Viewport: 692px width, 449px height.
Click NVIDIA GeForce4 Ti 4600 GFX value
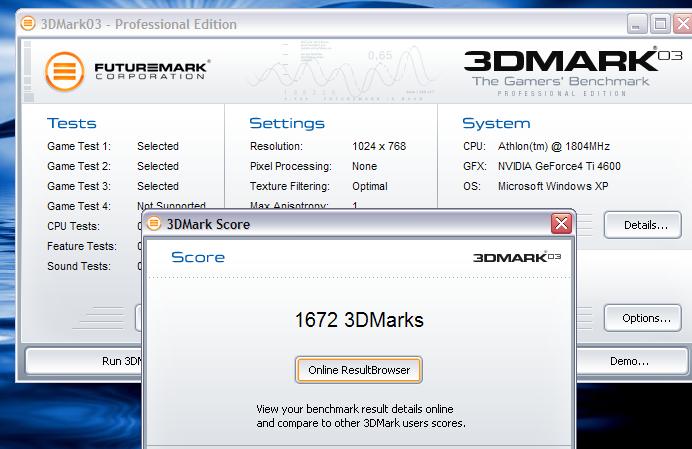point(559,166)
